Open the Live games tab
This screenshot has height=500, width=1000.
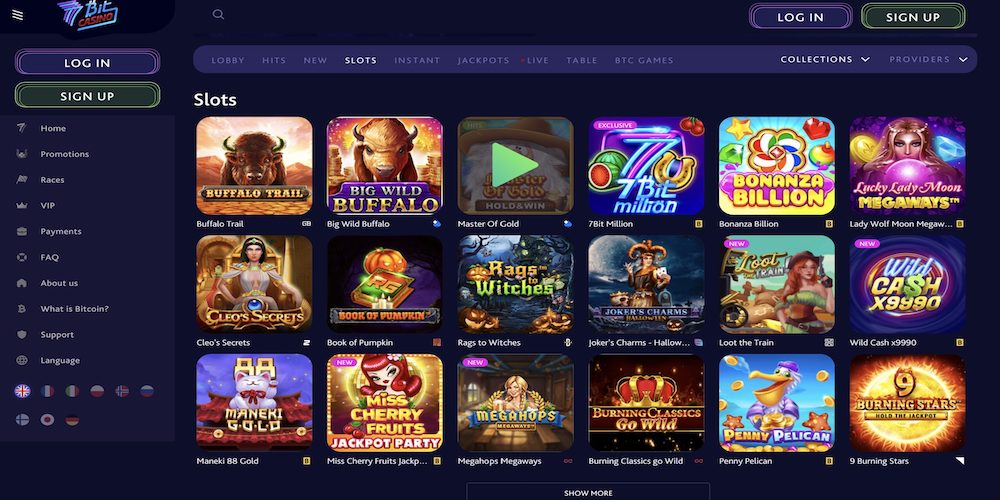click(x=535, y=61)
